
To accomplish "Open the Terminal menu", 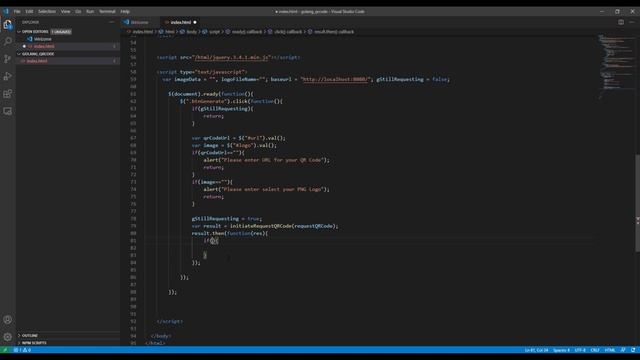I will (107, 11).
